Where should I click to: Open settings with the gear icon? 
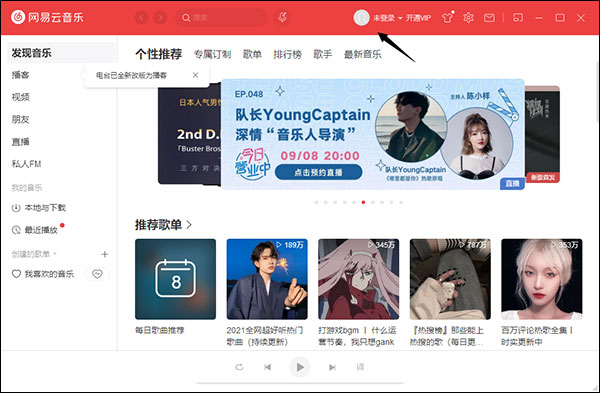[x=468, y=18]
